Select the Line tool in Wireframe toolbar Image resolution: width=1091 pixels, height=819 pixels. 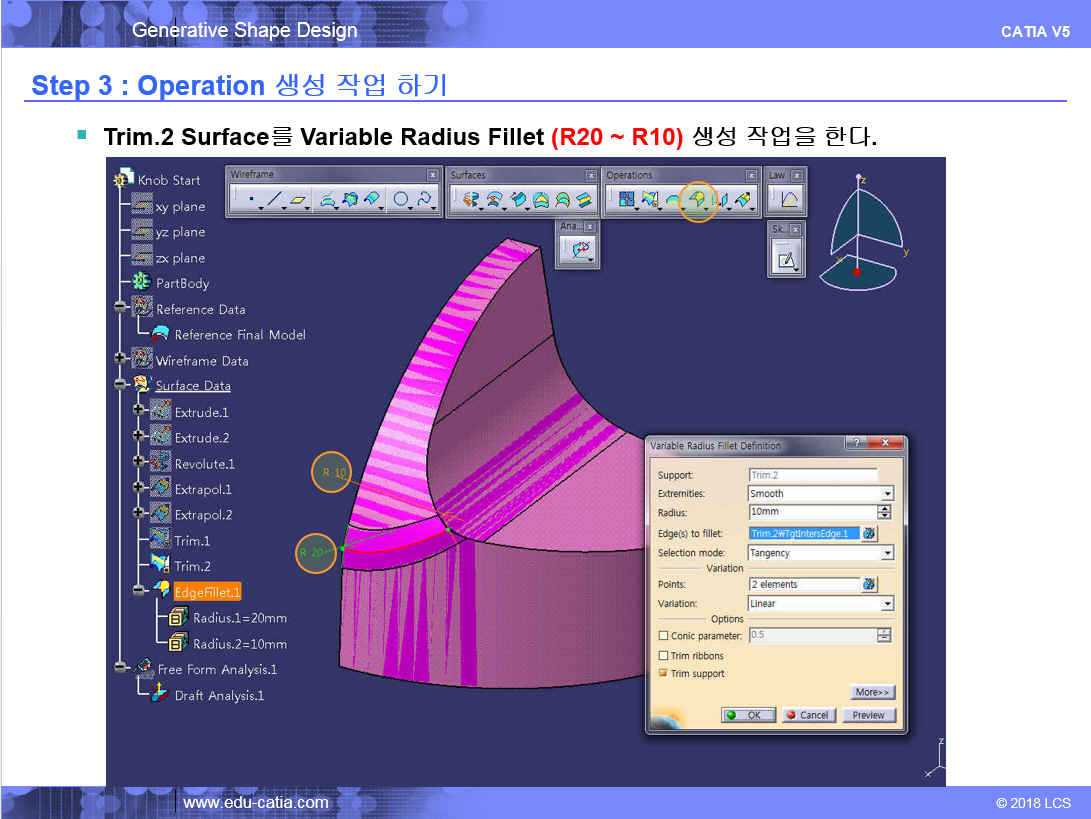click(x=275, y=200)
